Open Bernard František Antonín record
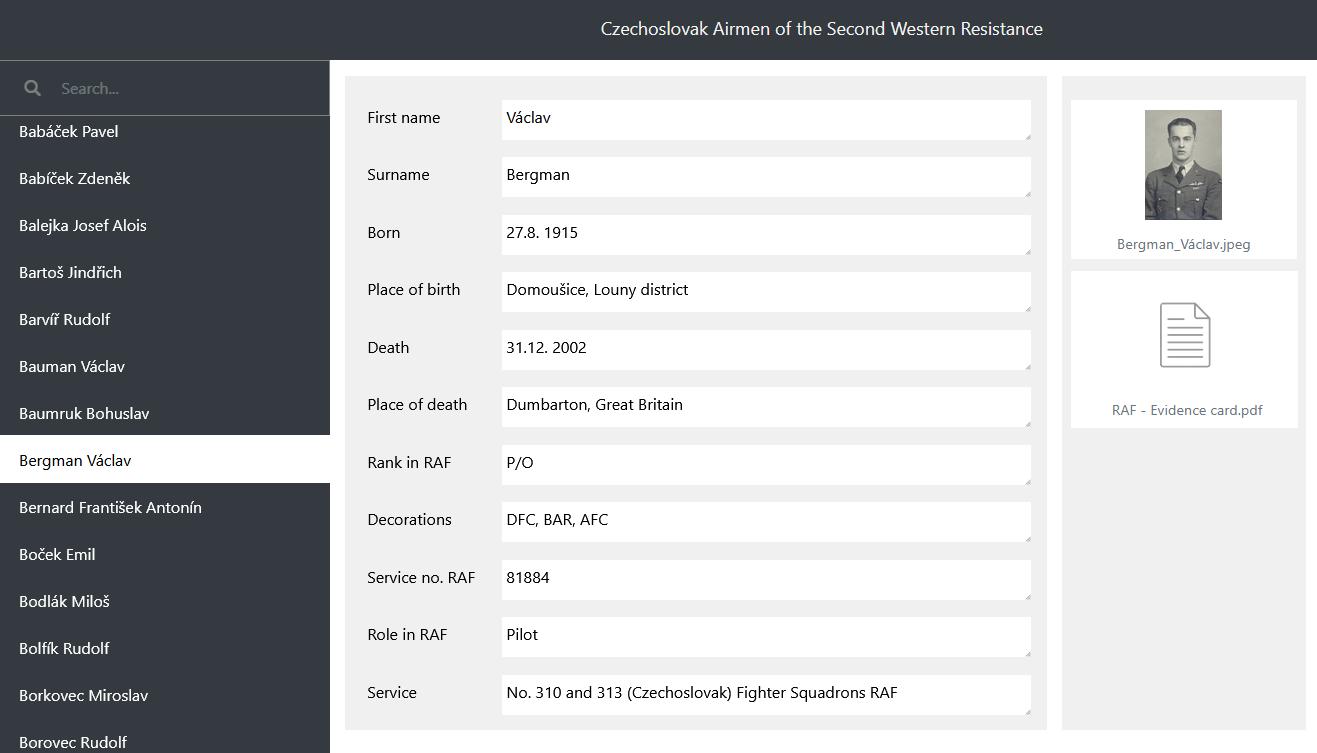The height and width of the screenshot is (753, 1317). coord(165,507)
